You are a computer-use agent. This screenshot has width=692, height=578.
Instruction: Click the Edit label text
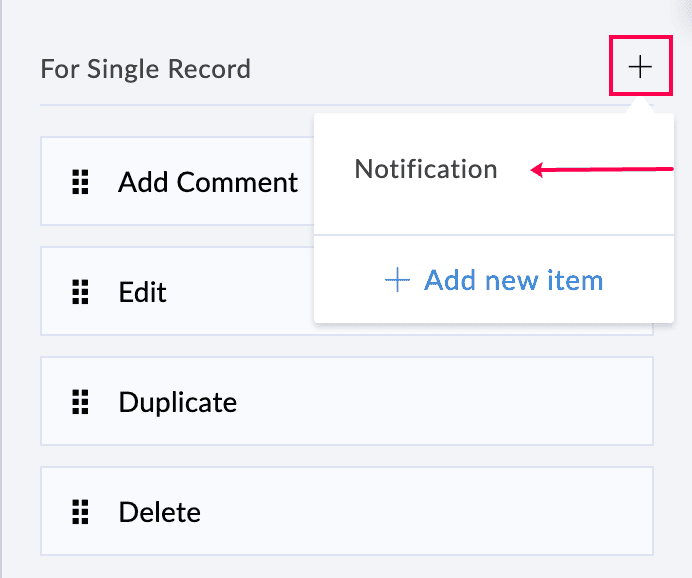142,292
